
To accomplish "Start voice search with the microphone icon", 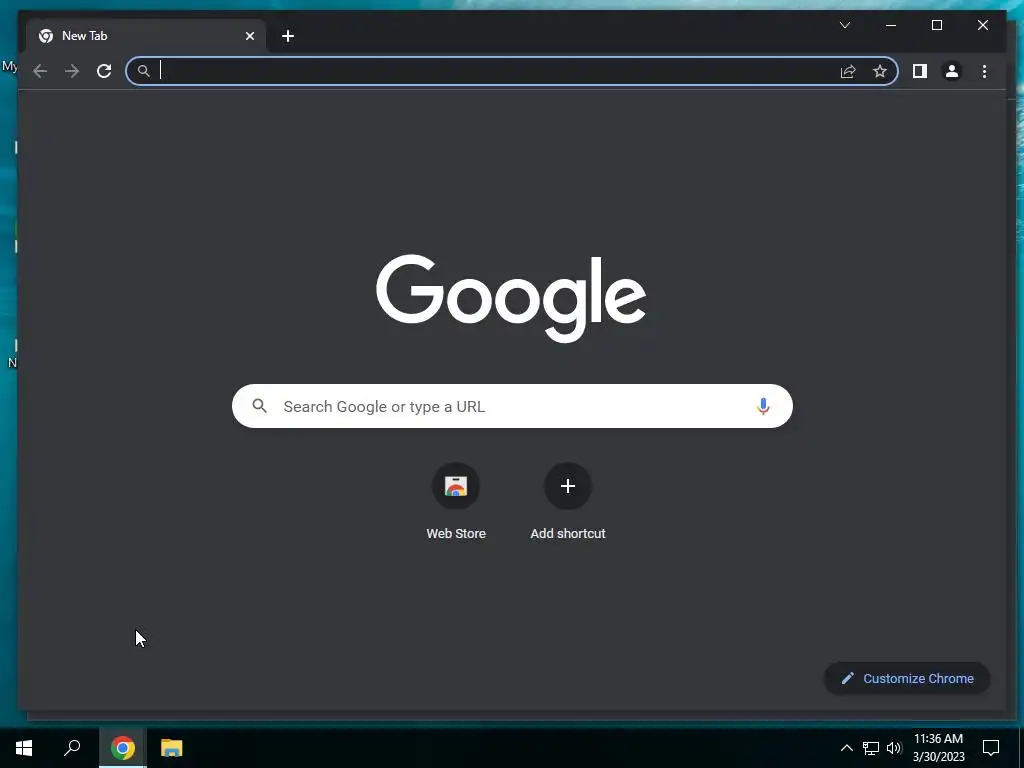I will click(763, 406).
